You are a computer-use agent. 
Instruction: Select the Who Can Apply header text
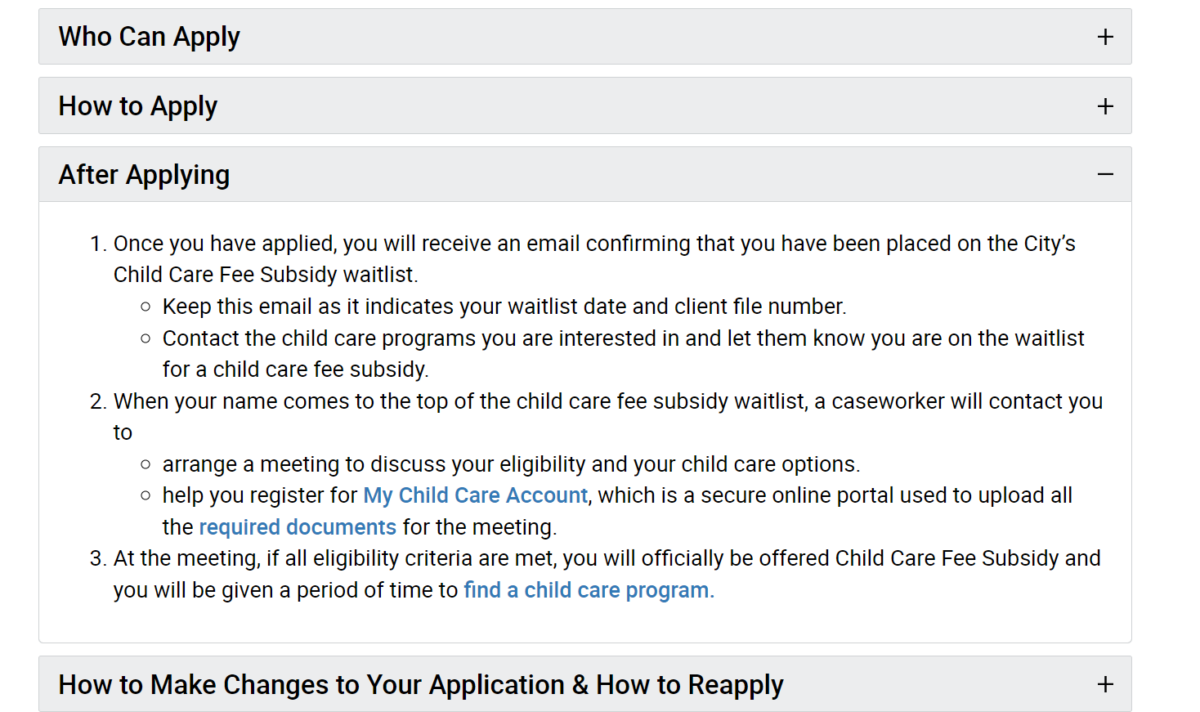(x=149, y=36)
